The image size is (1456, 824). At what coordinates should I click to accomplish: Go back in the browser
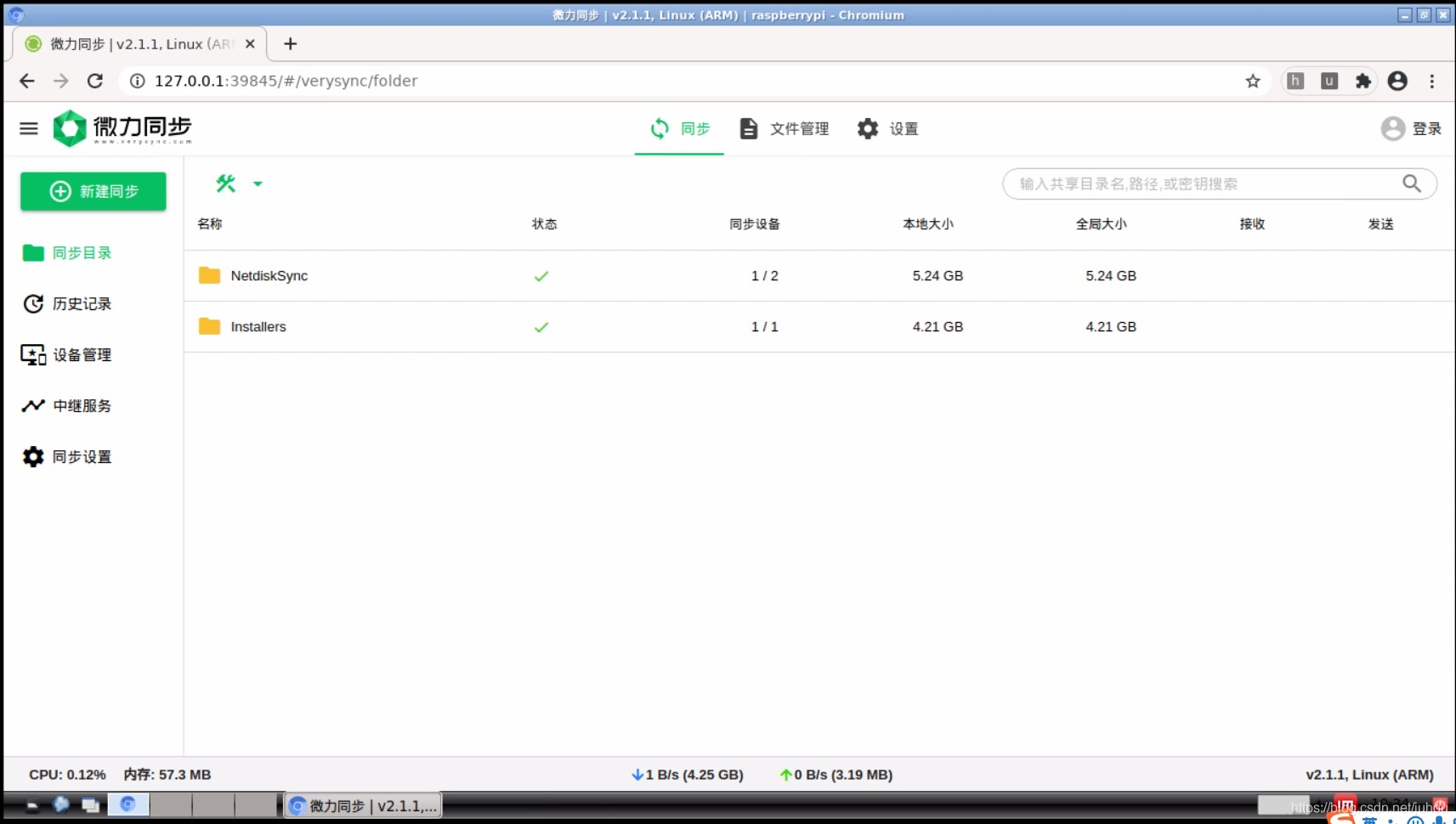click(27, 81)
